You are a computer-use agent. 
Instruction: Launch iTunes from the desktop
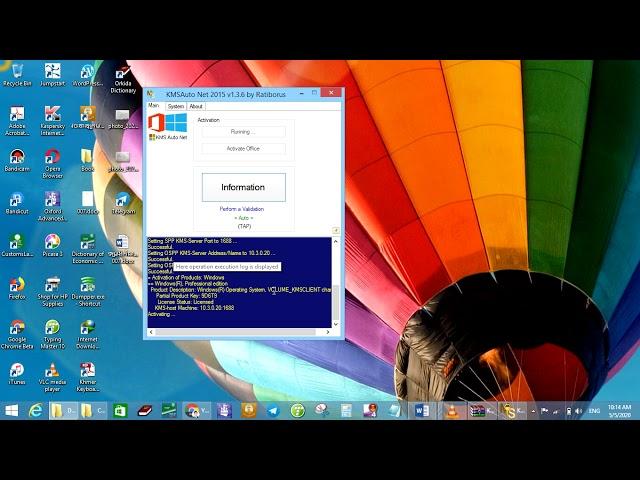[x=17, y=373]
